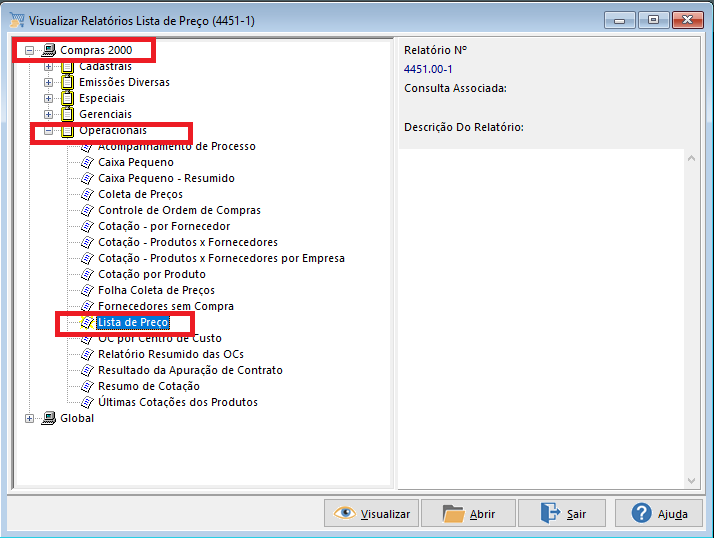Select Caixa Pequeno - Resumido report
The width and height of the screenshot is (714, 538).
pos(166,178)
